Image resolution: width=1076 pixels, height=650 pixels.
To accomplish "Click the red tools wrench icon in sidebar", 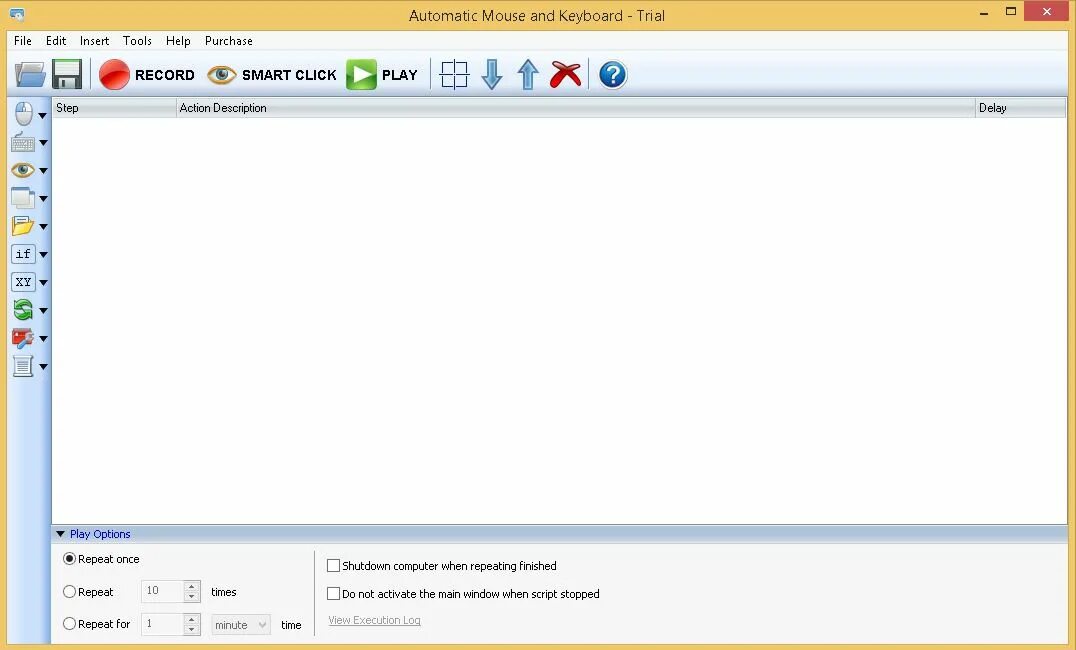I will [23, 338].
